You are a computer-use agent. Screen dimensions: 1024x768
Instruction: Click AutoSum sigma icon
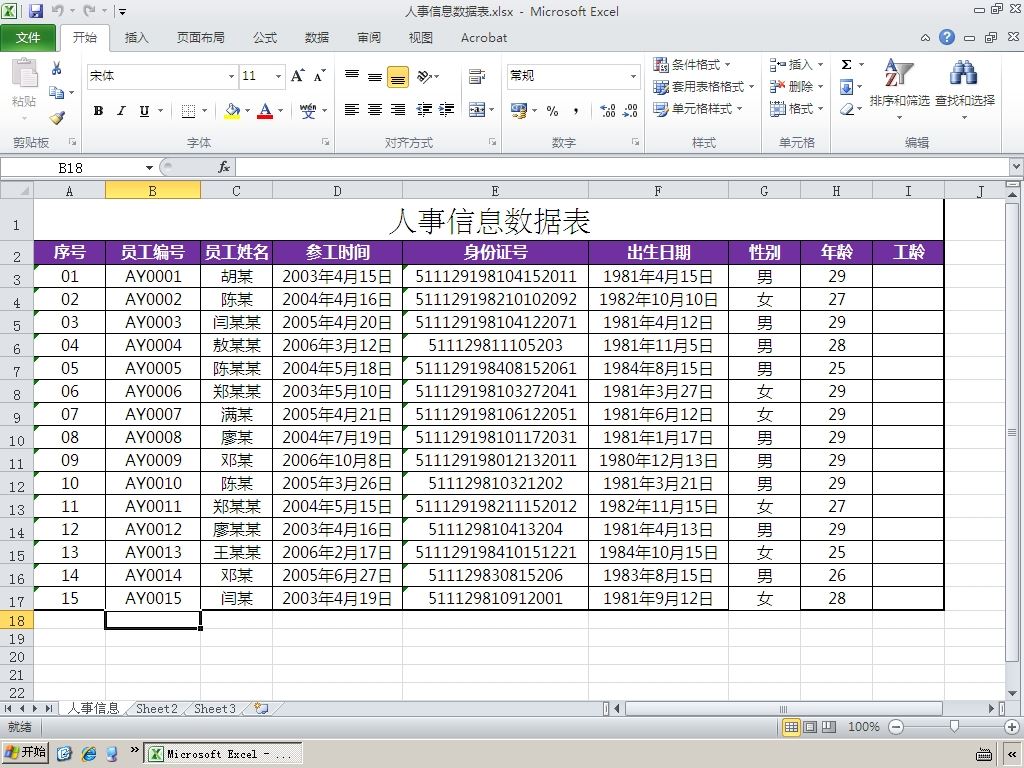pyautogui.click(x=846, y=65)
